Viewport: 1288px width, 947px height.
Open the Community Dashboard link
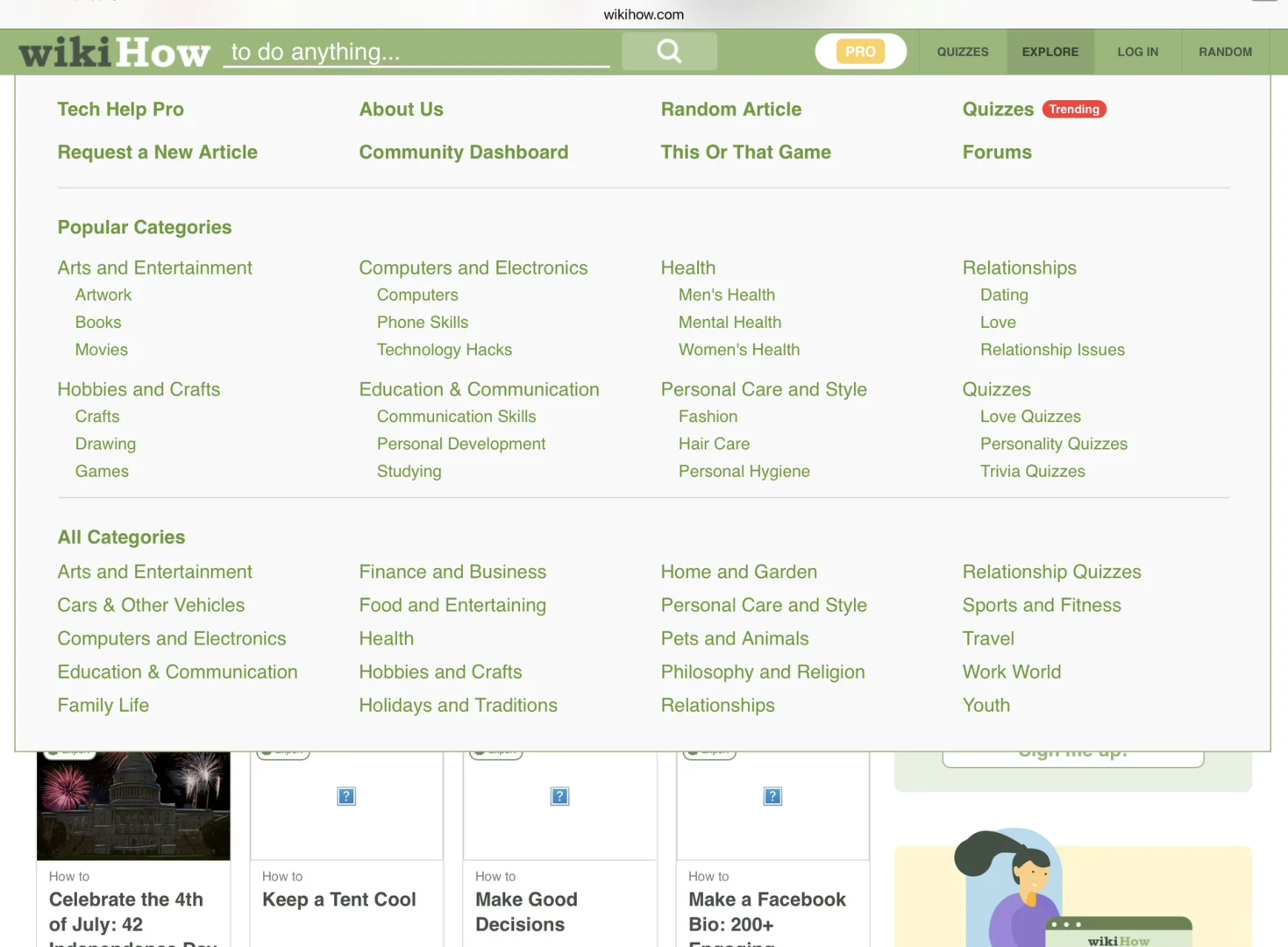464,153
